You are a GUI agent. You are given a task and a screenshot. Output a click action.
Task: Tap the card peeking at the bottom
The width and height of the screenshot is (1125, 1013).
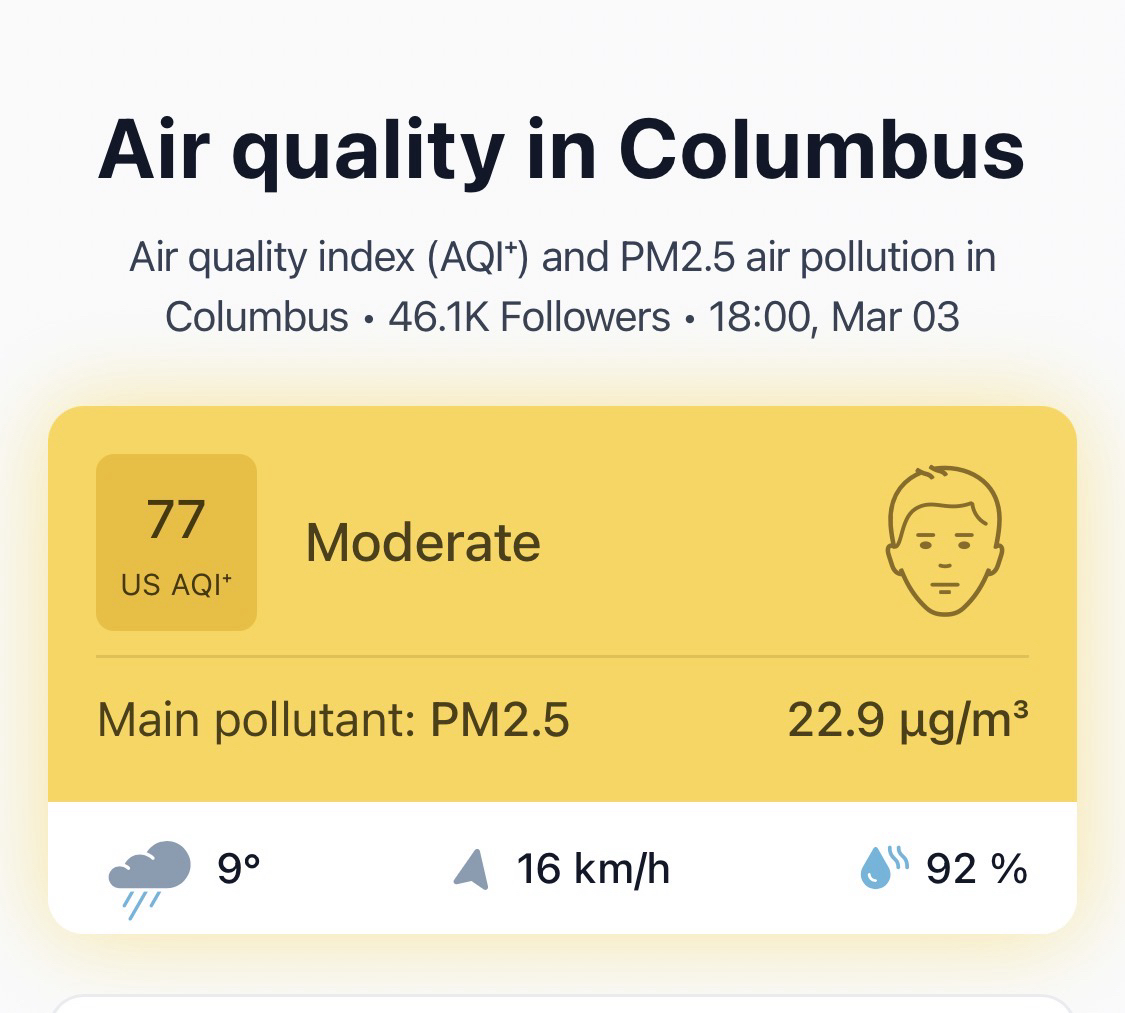click(x=561, y=1003)
